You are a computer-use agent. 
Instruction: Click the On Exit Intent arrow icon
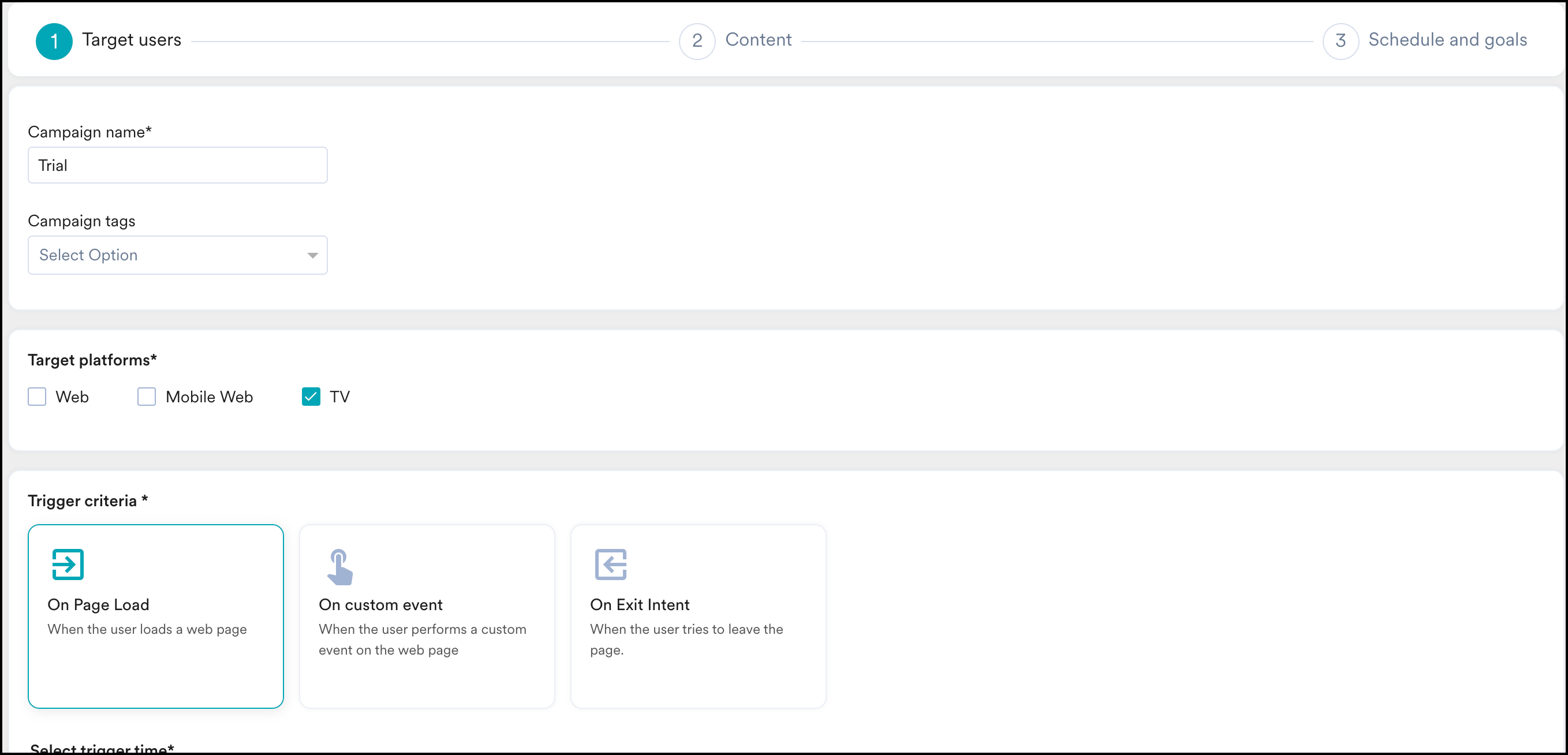pos(611,564)
